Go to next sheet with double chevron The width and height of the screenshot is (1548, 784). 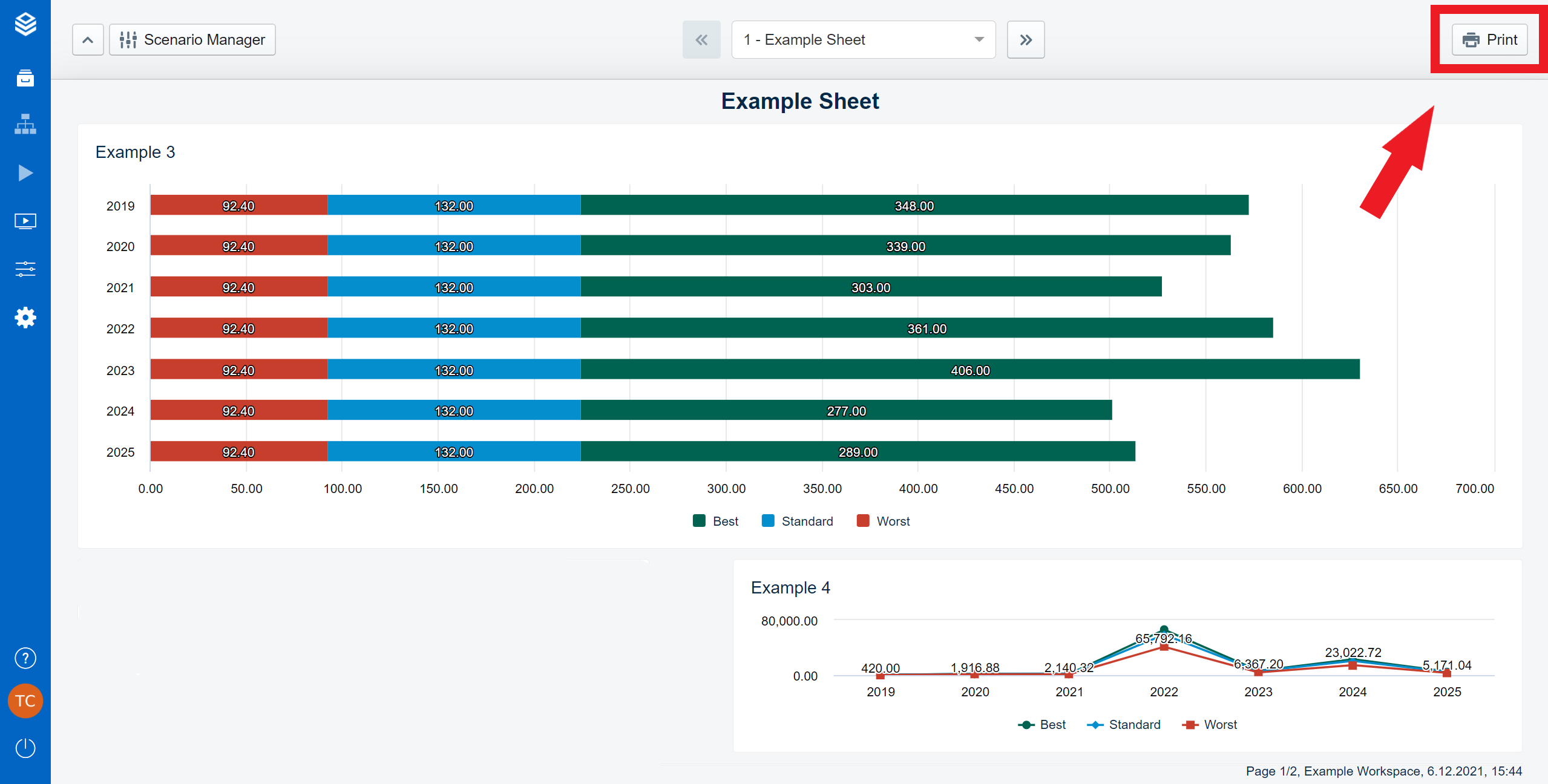coord(1025,40)
